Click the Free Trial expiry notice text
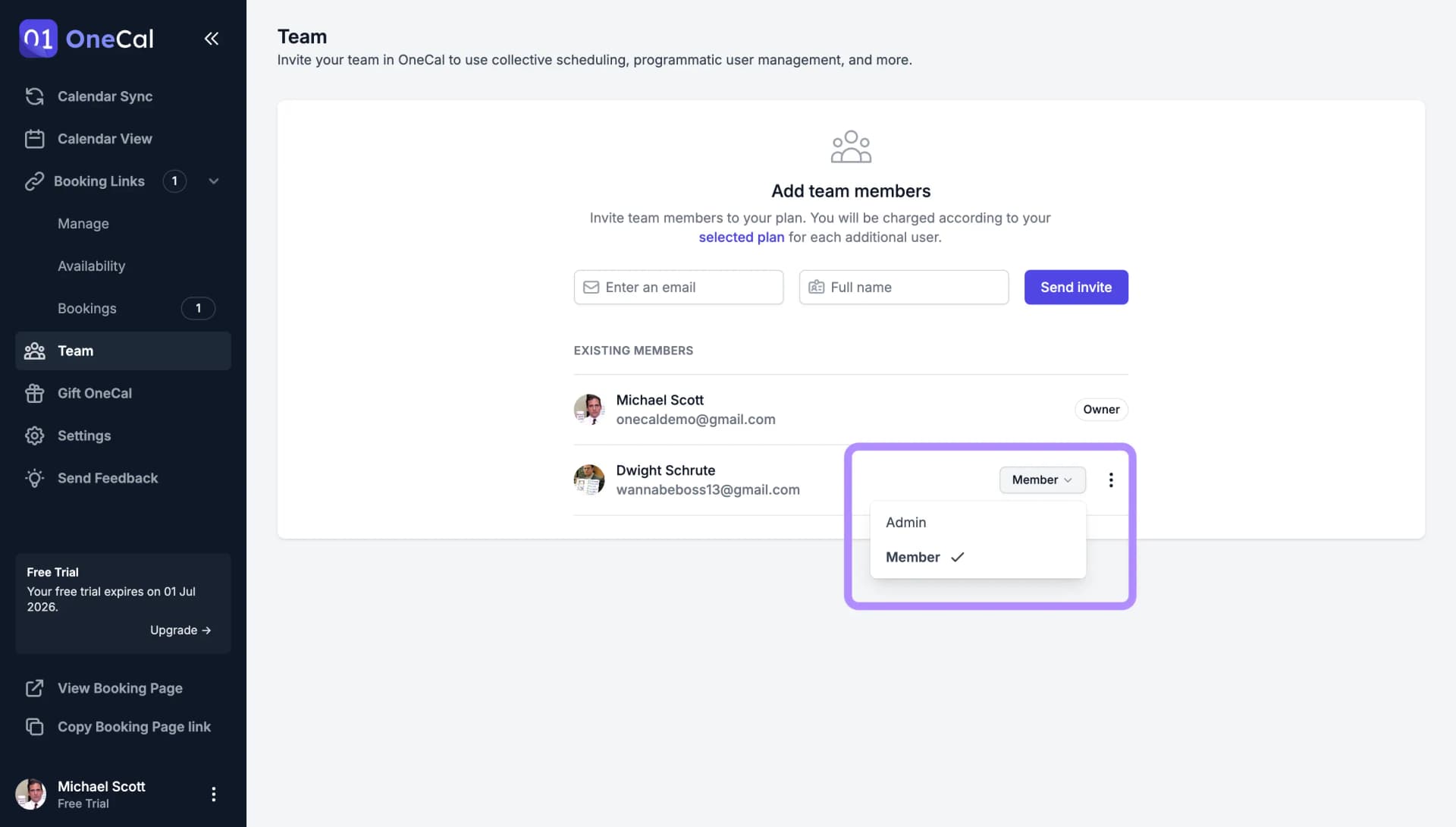1456x827 pixels. [111, 599]
